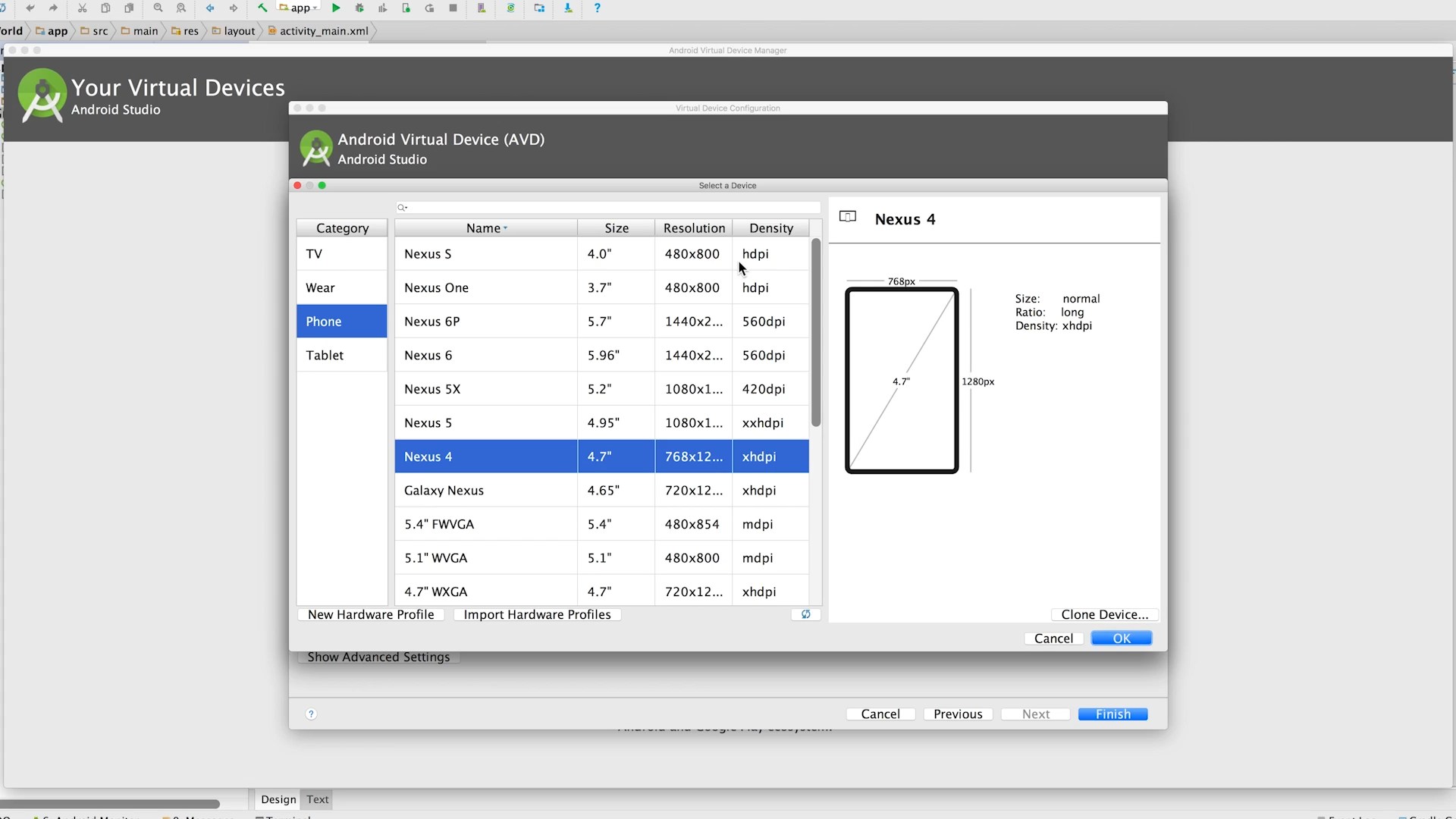
Task: Select the Nexus 5X device
Action: (x=602, y=389)
